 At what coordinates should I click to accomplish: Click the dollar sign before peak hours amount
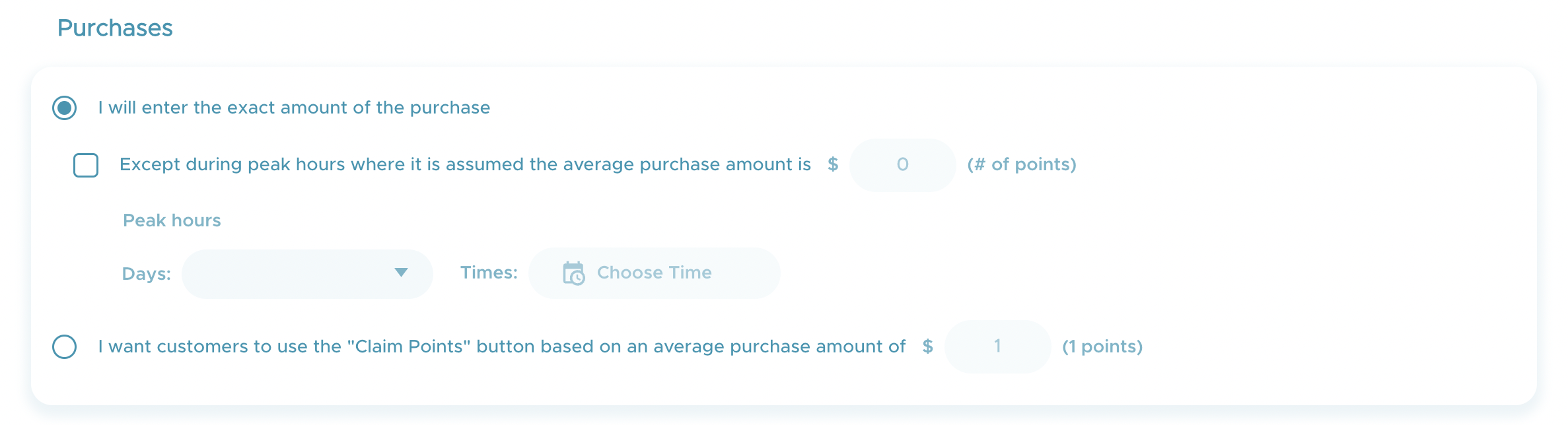(833, 164)
